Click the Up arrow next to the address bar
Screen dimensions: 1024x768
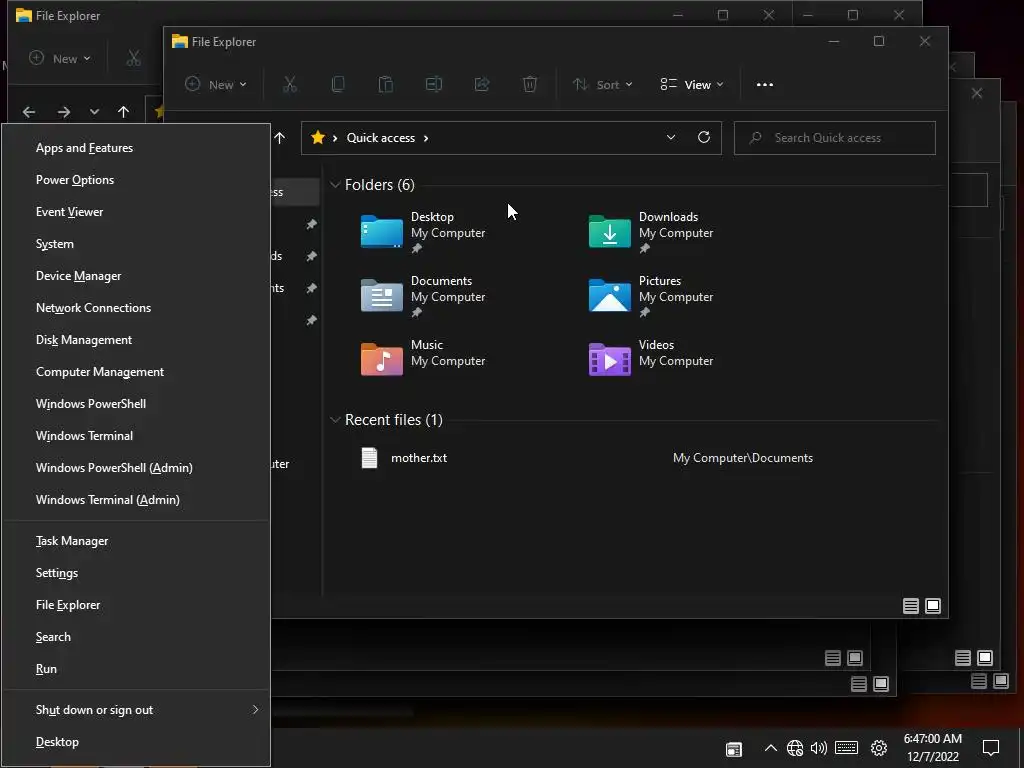coord(280,137)
